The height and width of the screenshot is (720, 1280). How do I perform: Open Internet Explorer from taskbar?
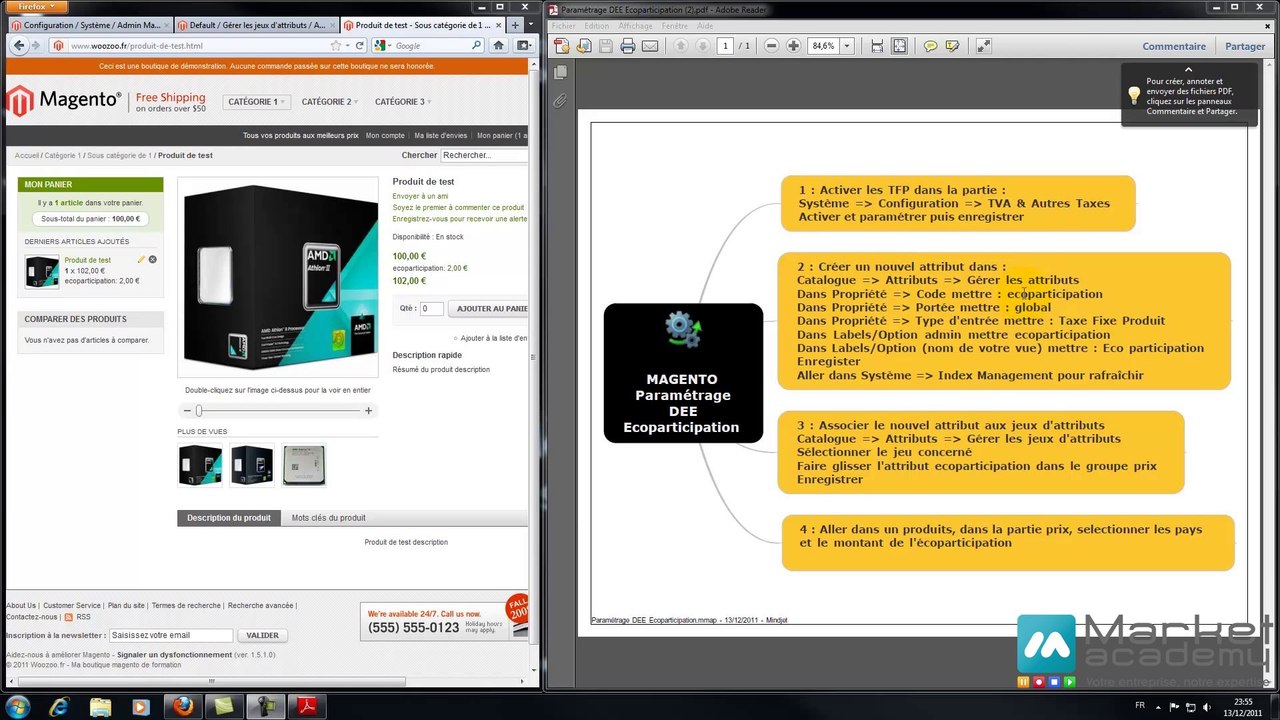[60, 707]
